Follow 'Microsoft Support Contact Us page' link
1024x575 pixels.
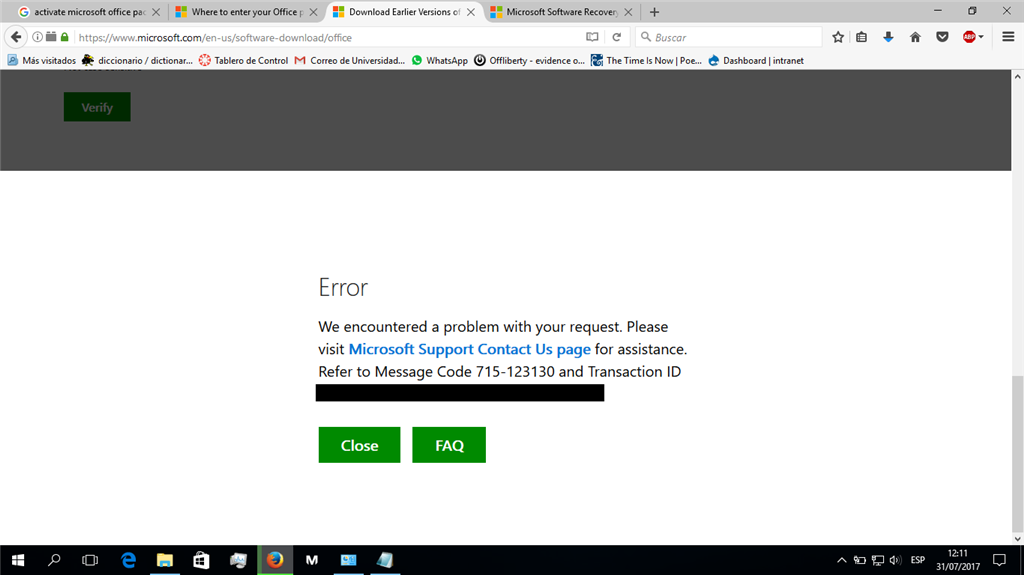[x=470, y=349]
